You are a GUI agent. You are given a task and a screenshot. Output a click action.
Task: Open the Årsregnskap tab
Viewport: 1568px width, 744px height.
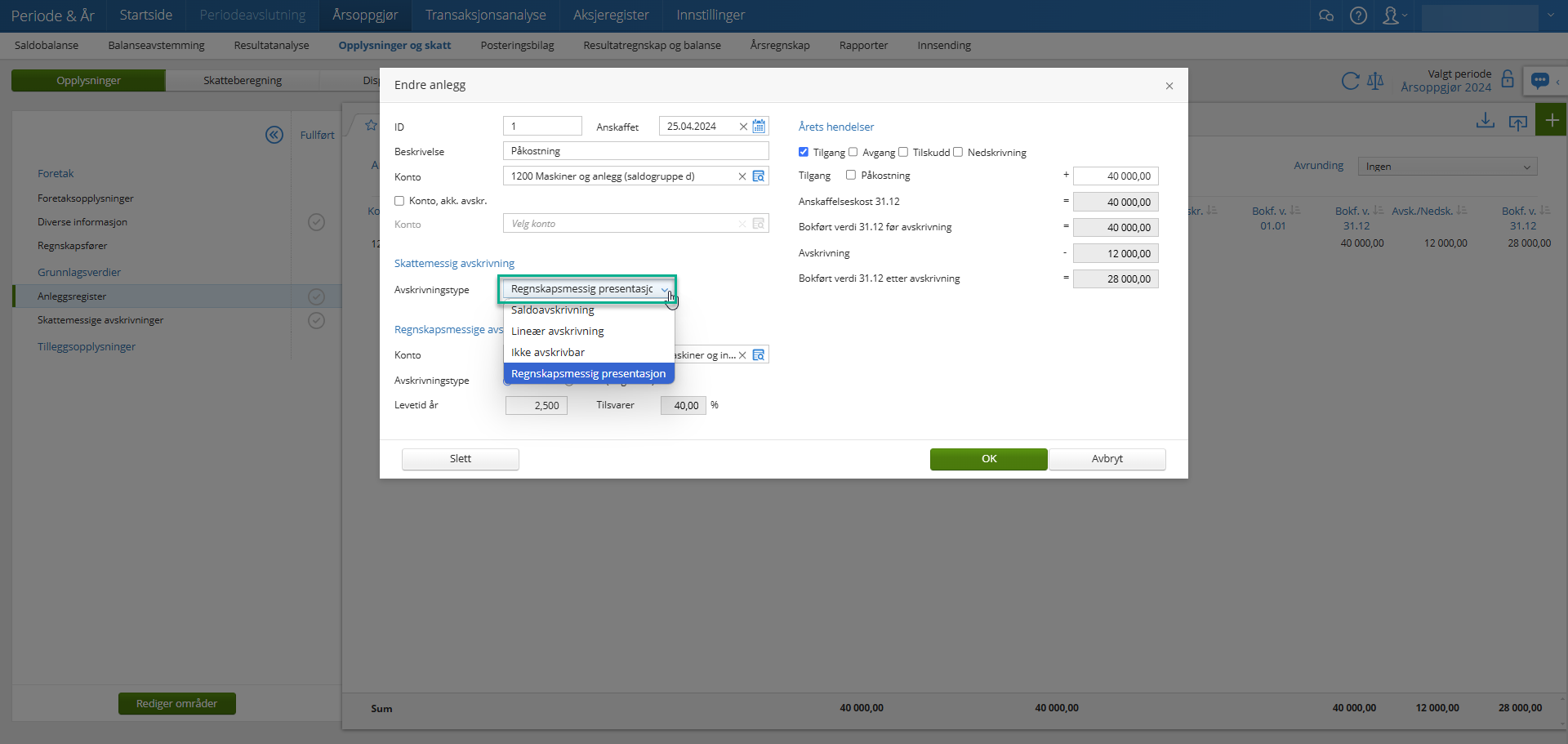[x=780, y=46]
